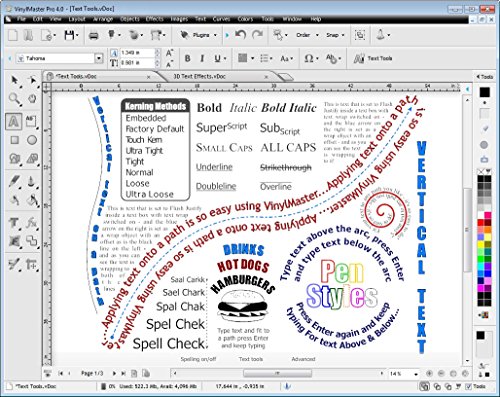
Task: Open the Curves menu
Action: (x=221, y=19)
